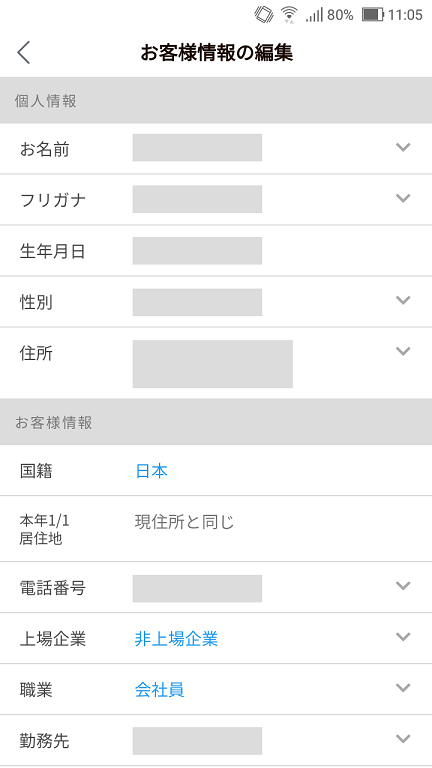The width and height of the screenshot is (432, 768).
Task: Tap the signal strength icon
Action: (314, 15)
